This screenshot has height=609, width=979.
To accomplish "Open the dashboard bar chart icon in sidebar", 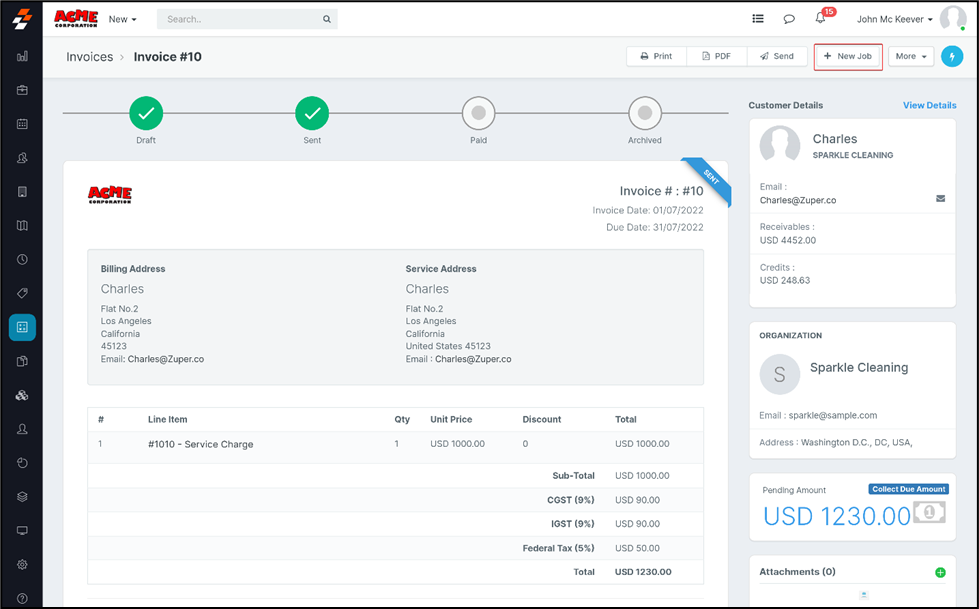I will coord(22,57).
